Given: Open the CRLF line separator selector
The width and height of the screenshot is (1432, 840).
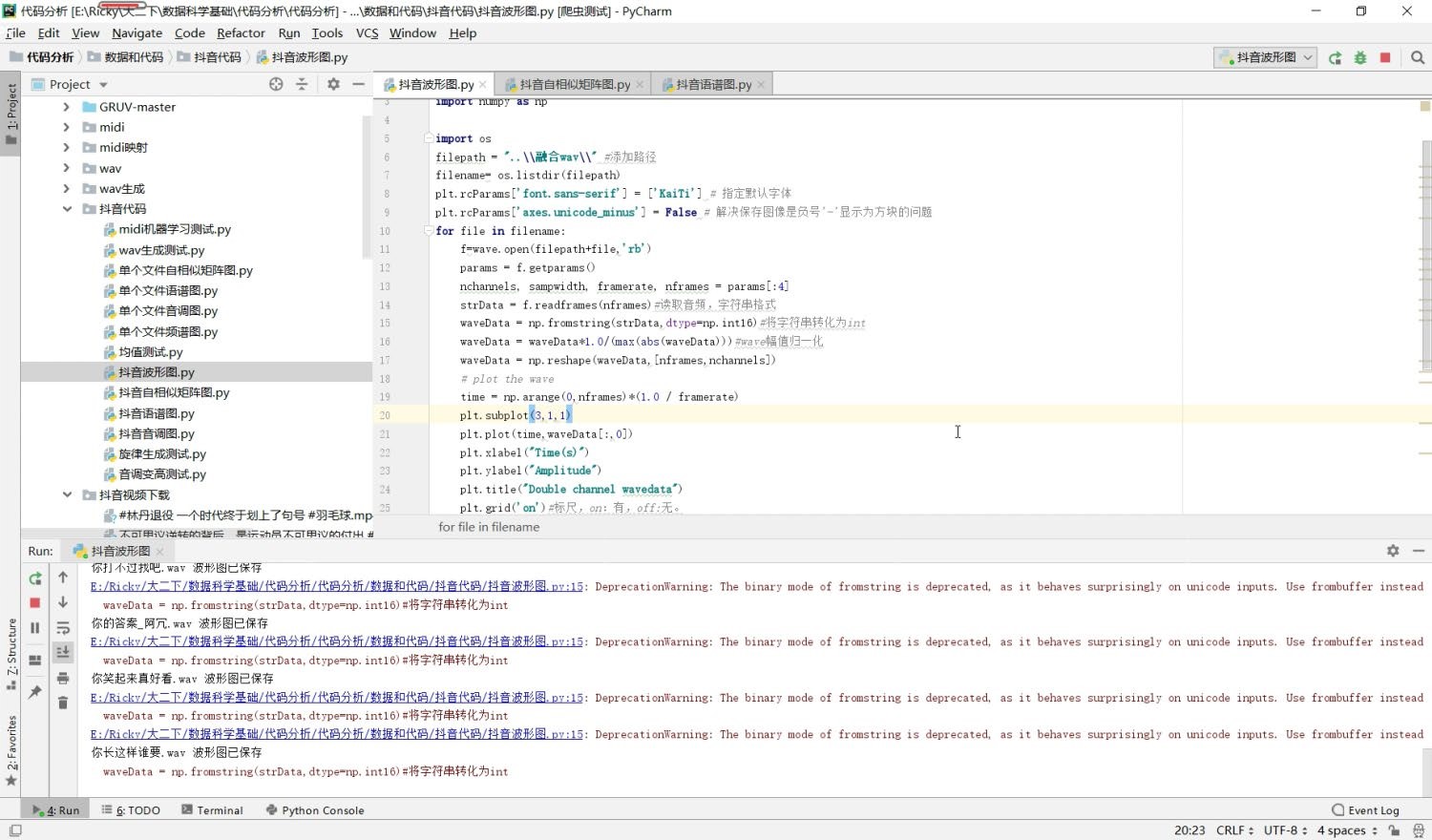Looking at the screenshot, I should coord(1234,830).
